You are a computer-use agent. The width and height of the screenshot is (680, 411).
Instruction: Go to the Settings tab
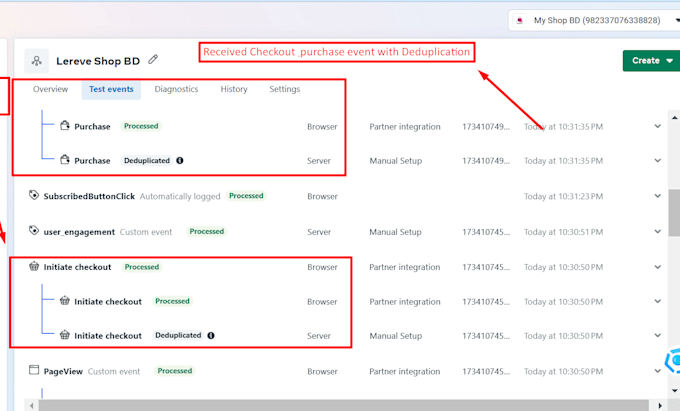coord(284,89)
